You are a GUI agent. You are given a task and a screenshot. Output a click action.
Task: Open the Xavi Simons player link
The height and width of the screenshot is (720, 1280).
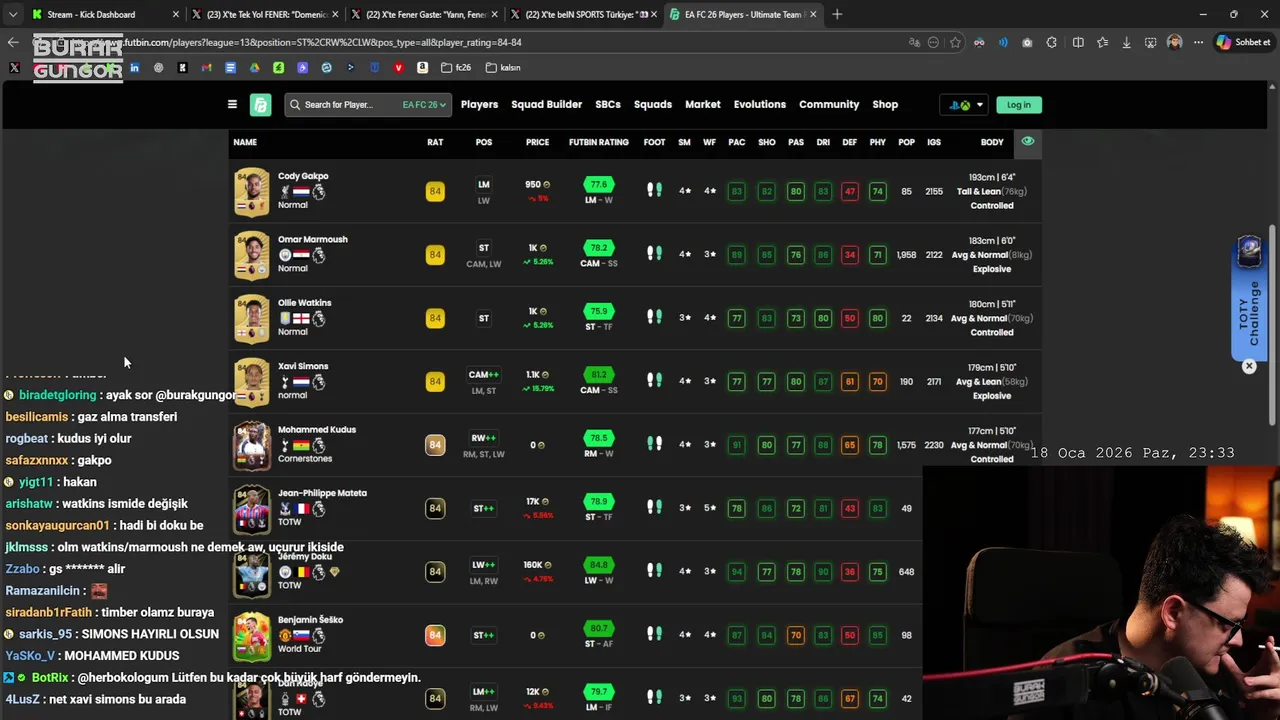[x=303, y=366]
